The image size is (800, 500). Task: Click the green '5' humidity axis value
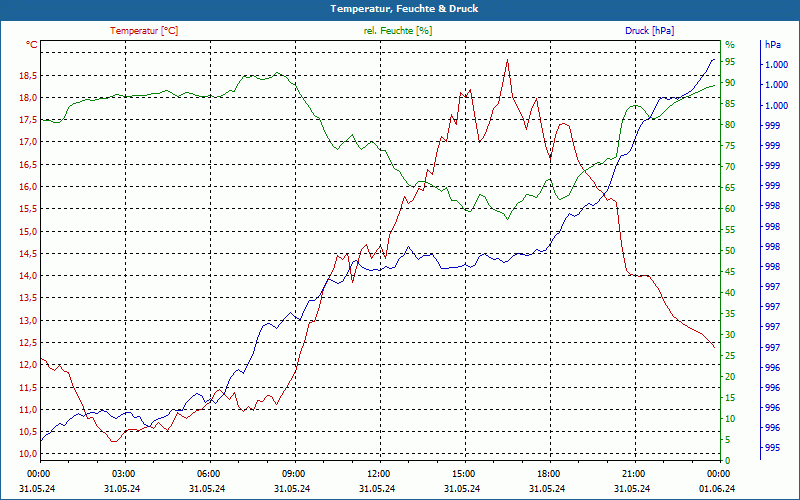tap(728, 439)
